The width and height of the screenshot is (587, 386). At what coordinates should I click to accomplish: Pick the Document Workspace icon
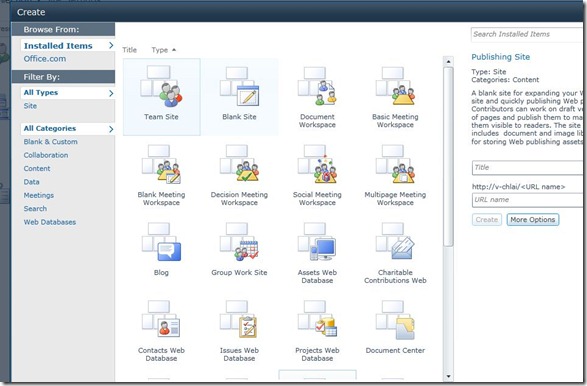(317, 87)
